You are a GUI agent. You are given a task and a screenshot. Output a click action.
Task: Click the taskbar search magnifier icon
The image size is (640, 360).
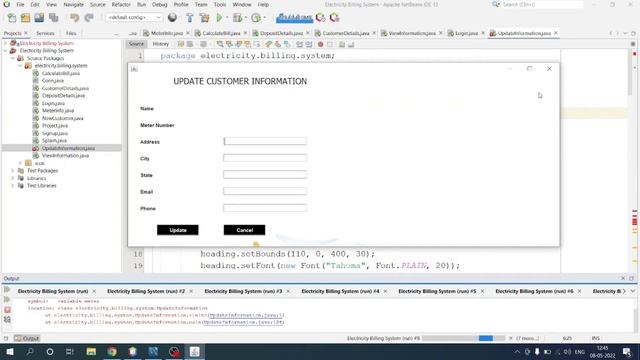point(30,351)
